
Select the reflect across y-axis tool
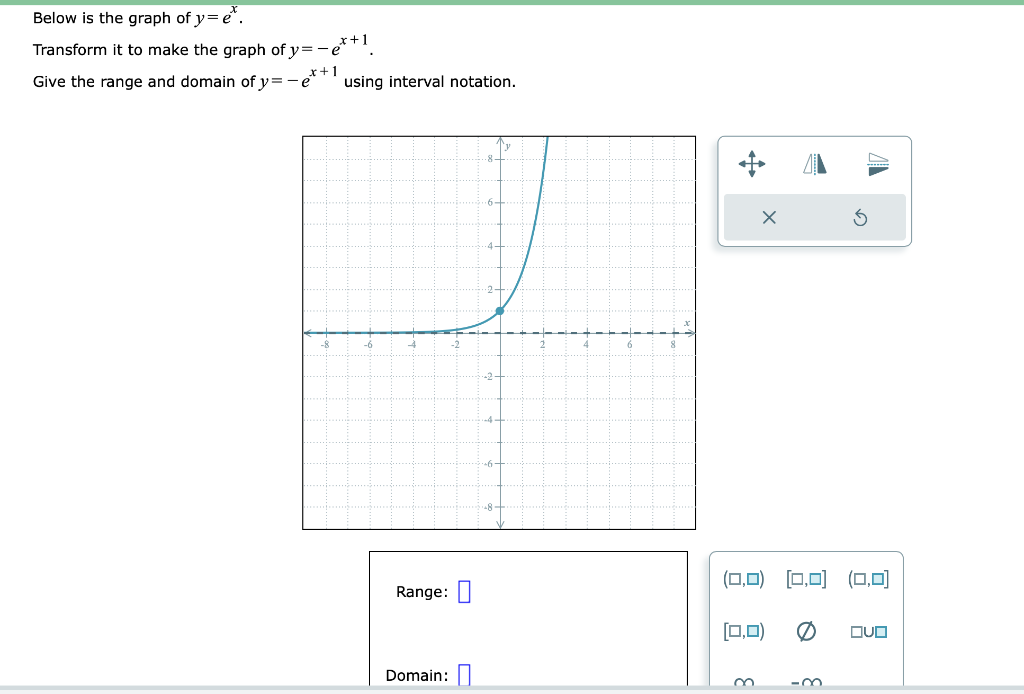[814, 164]
